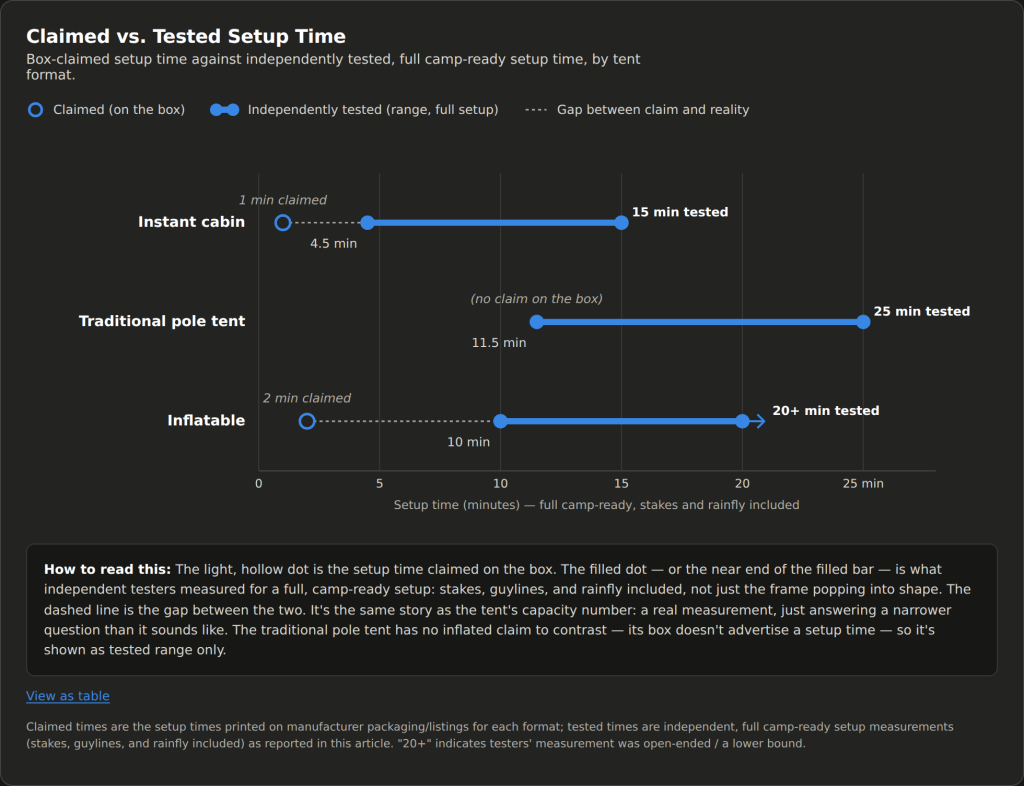Toggle the Claimed (on the box) legend item
The height and width of the screenshot is (786, 1024).
pos(106,110)
